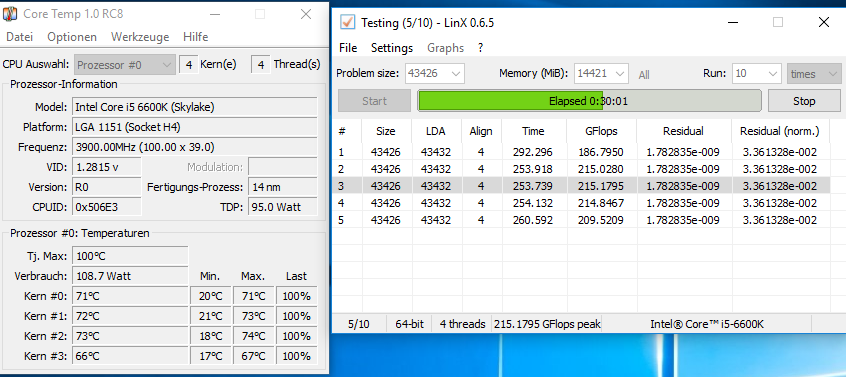Click the 4 threads status bar entry
The image size is (846, 377).
click(x=462, y=324)
